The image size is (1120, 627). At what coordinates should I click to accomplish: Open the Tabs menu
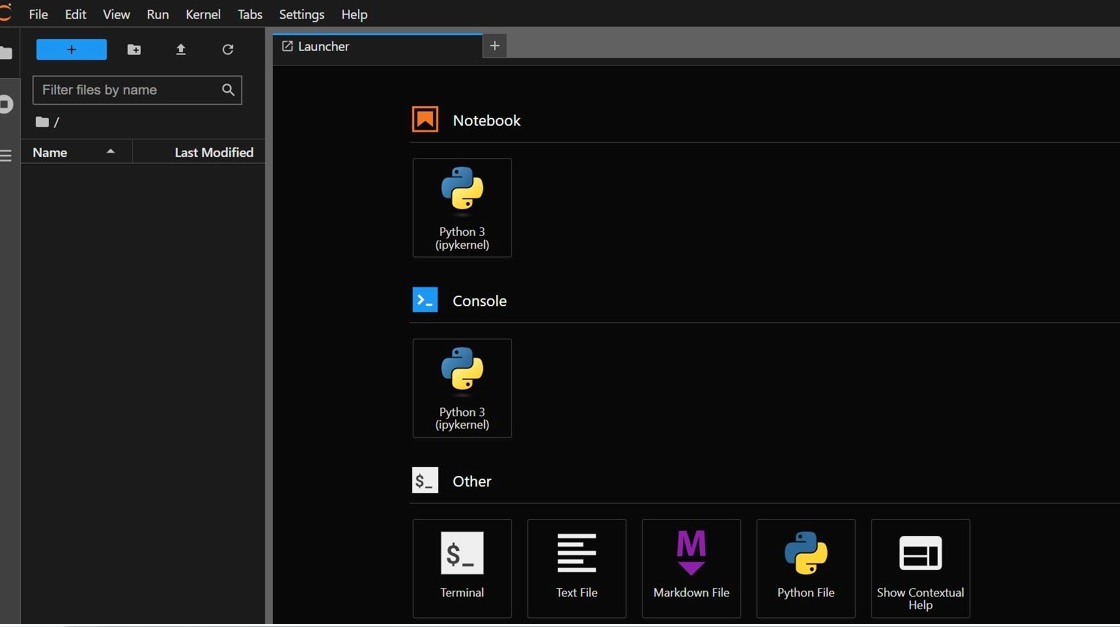click(x=250, y=14)
